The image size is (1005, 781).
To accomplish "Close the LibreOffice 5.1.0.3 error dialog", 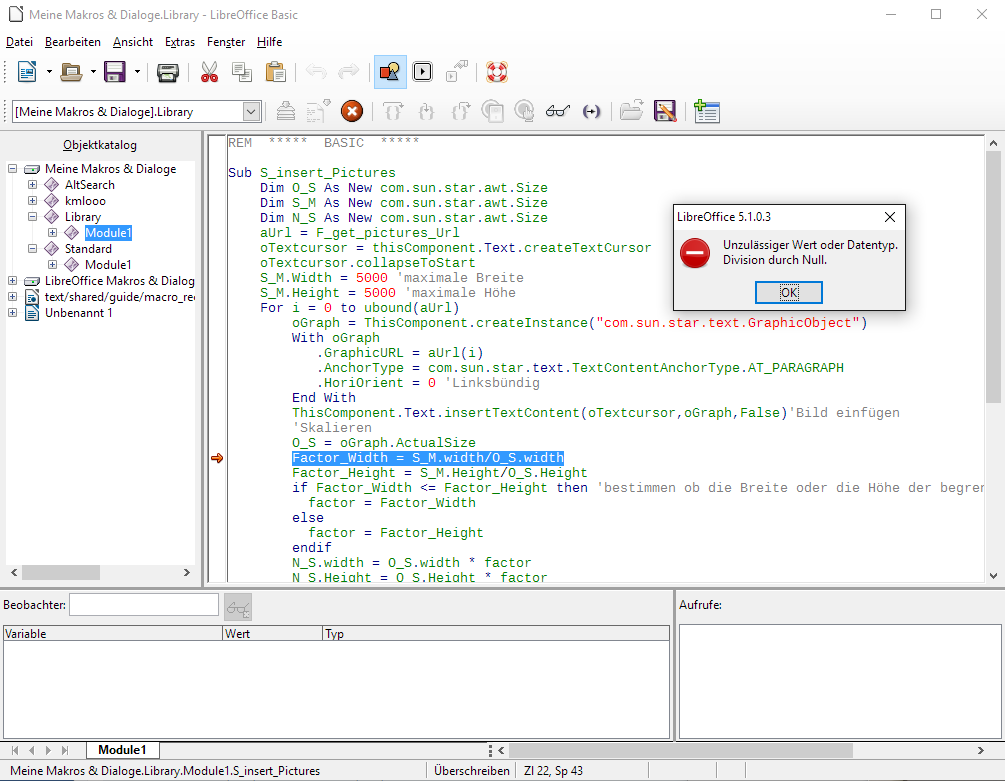I will [x=890, y=217].
